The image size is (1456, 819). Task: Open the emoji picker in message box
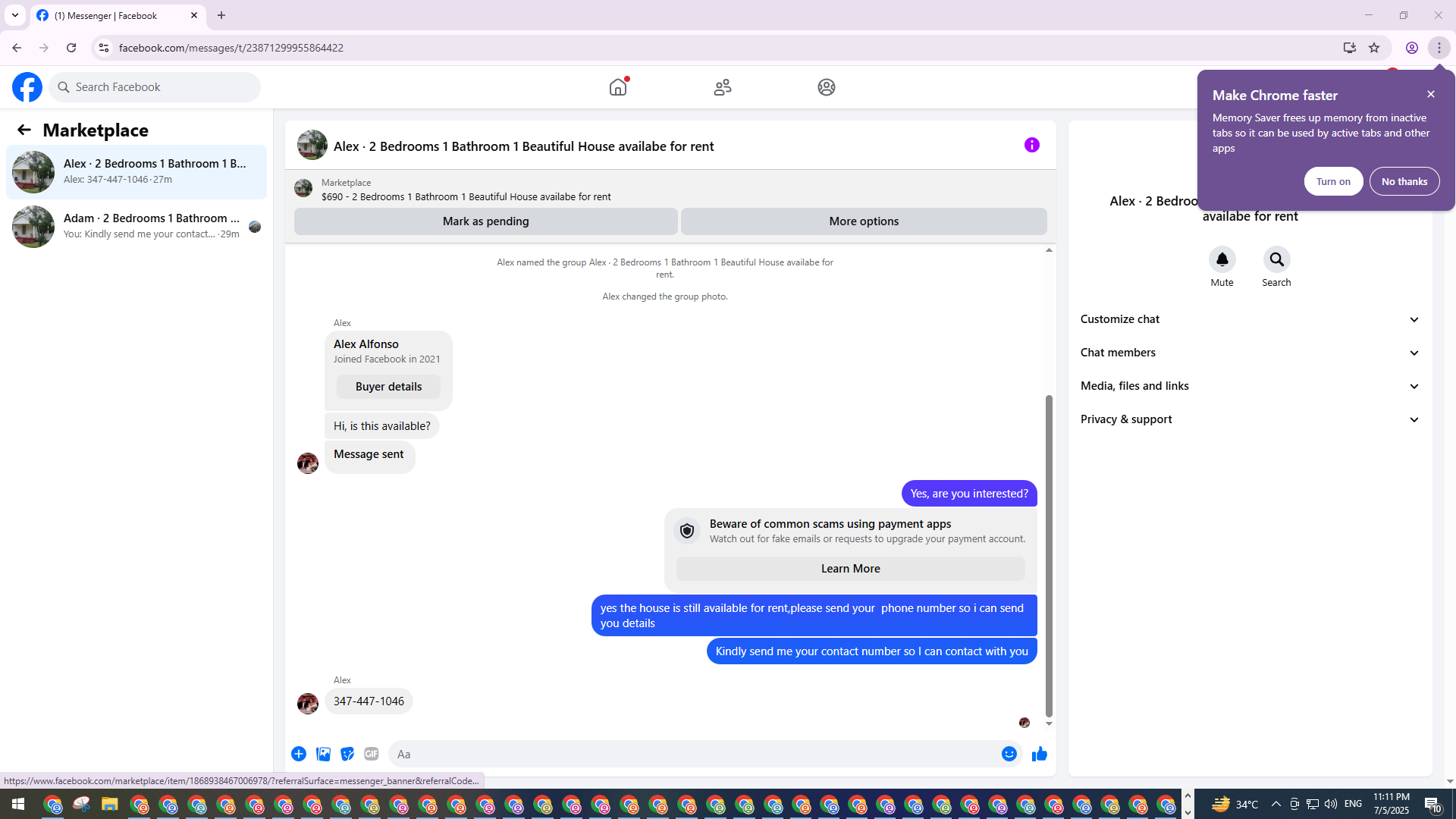pos(1009,754)
